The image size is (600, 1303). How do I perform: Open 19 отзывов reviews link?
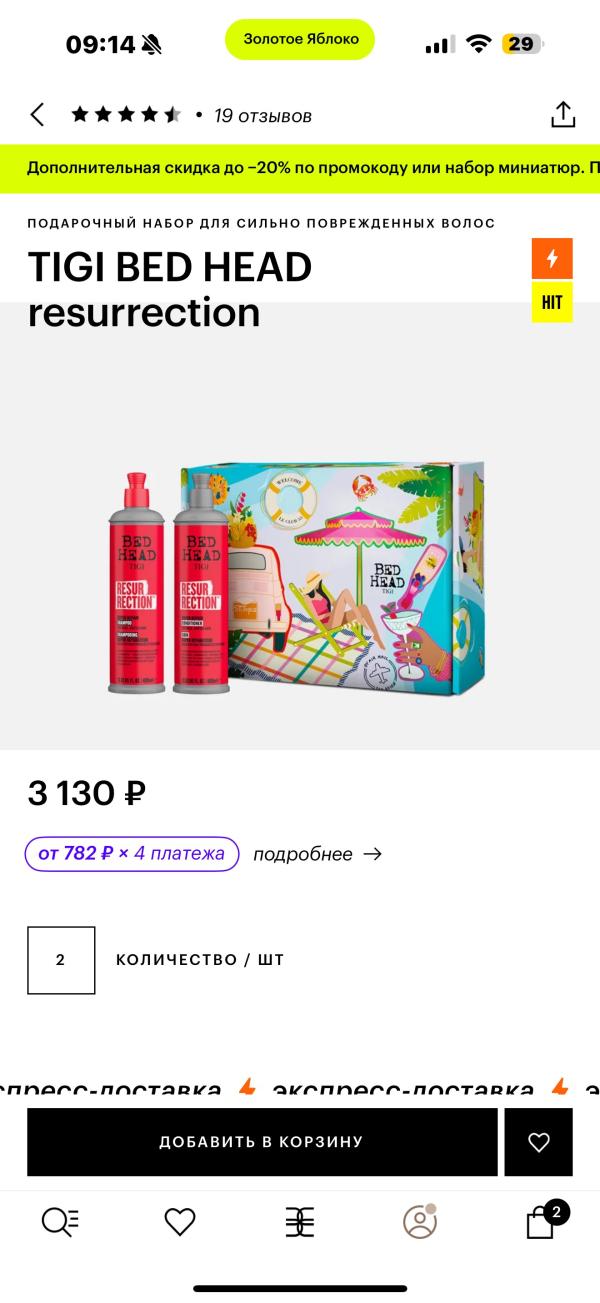(x=263, y=115)
